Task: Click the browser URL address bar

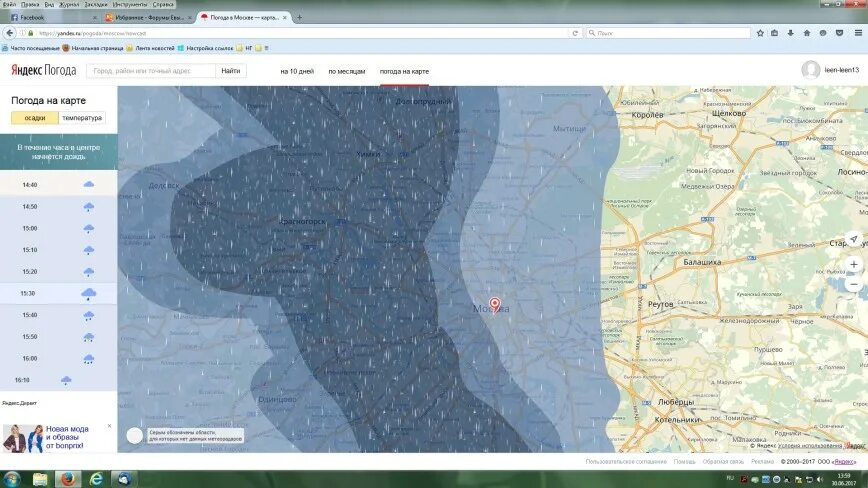Action: click(x=299, y=33)
